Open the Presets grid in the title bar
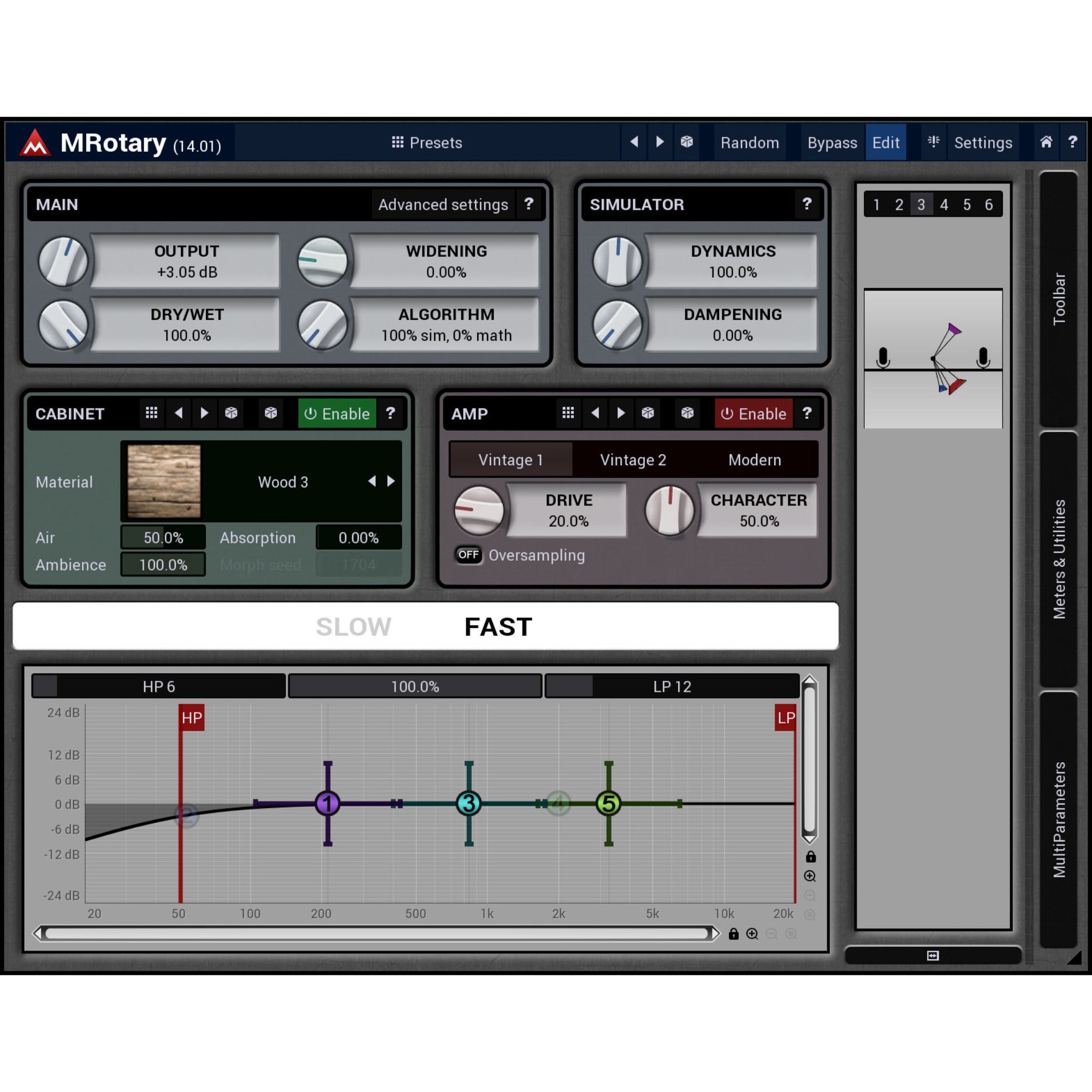1092x1092 pixels. [x=427, y=143]
